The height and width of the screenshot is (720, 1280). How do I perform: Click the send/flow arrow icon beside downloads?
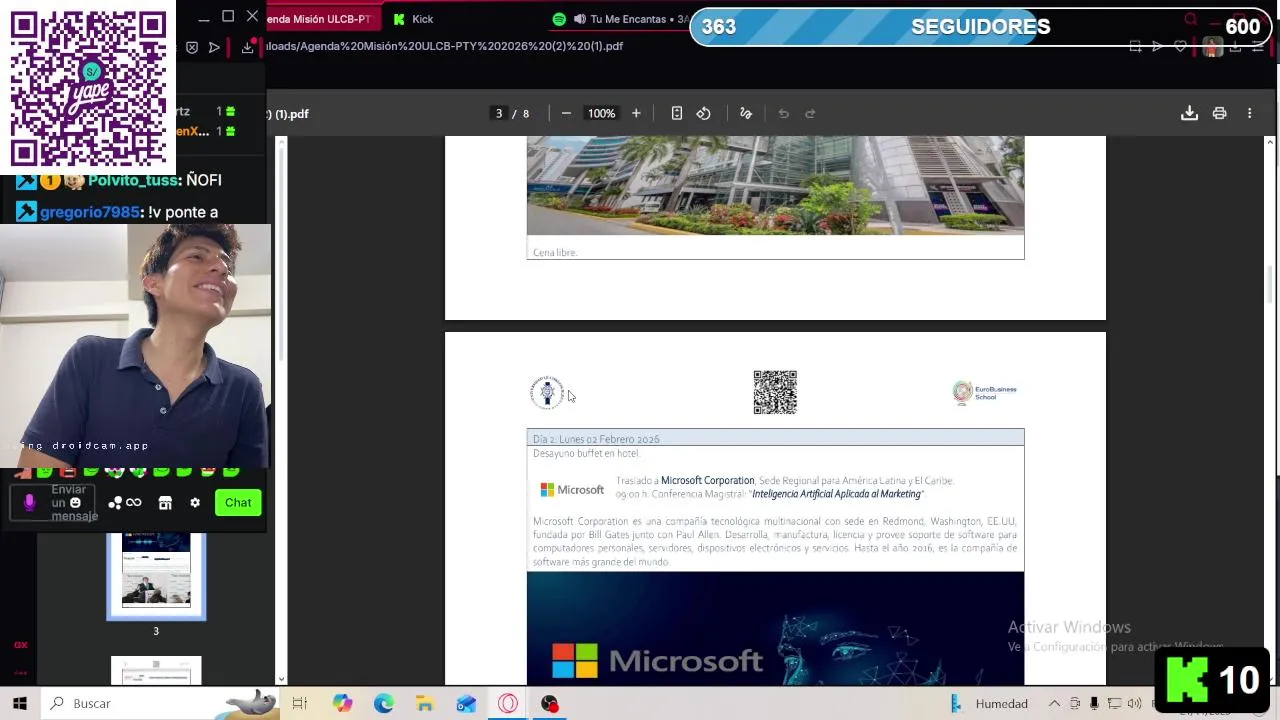coord(214,46)
